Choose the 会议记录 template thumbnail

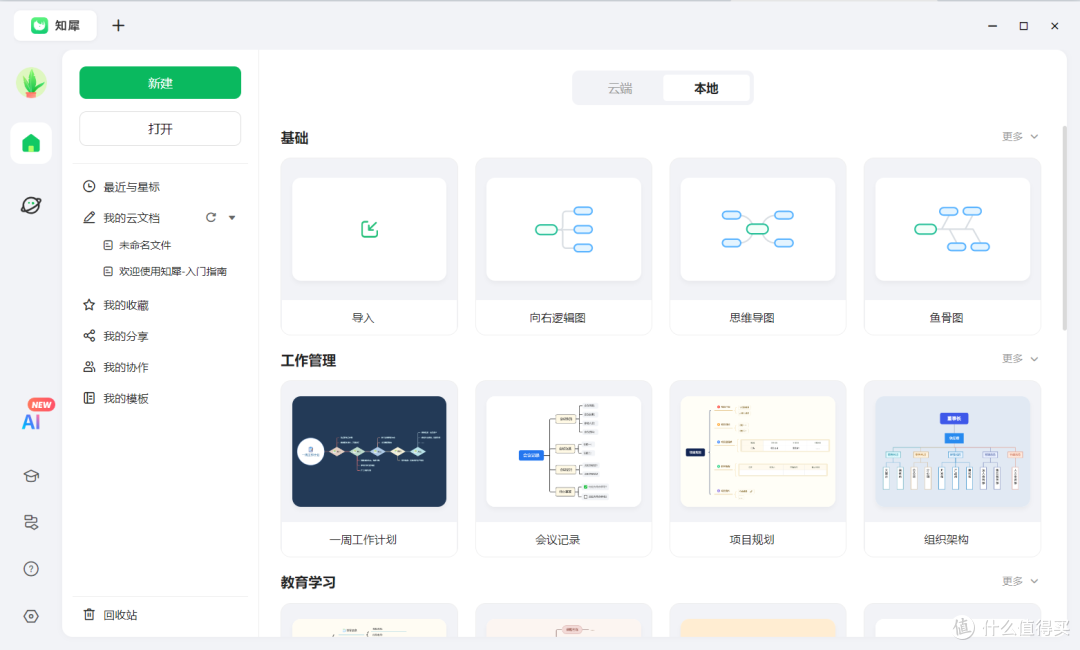563,451
